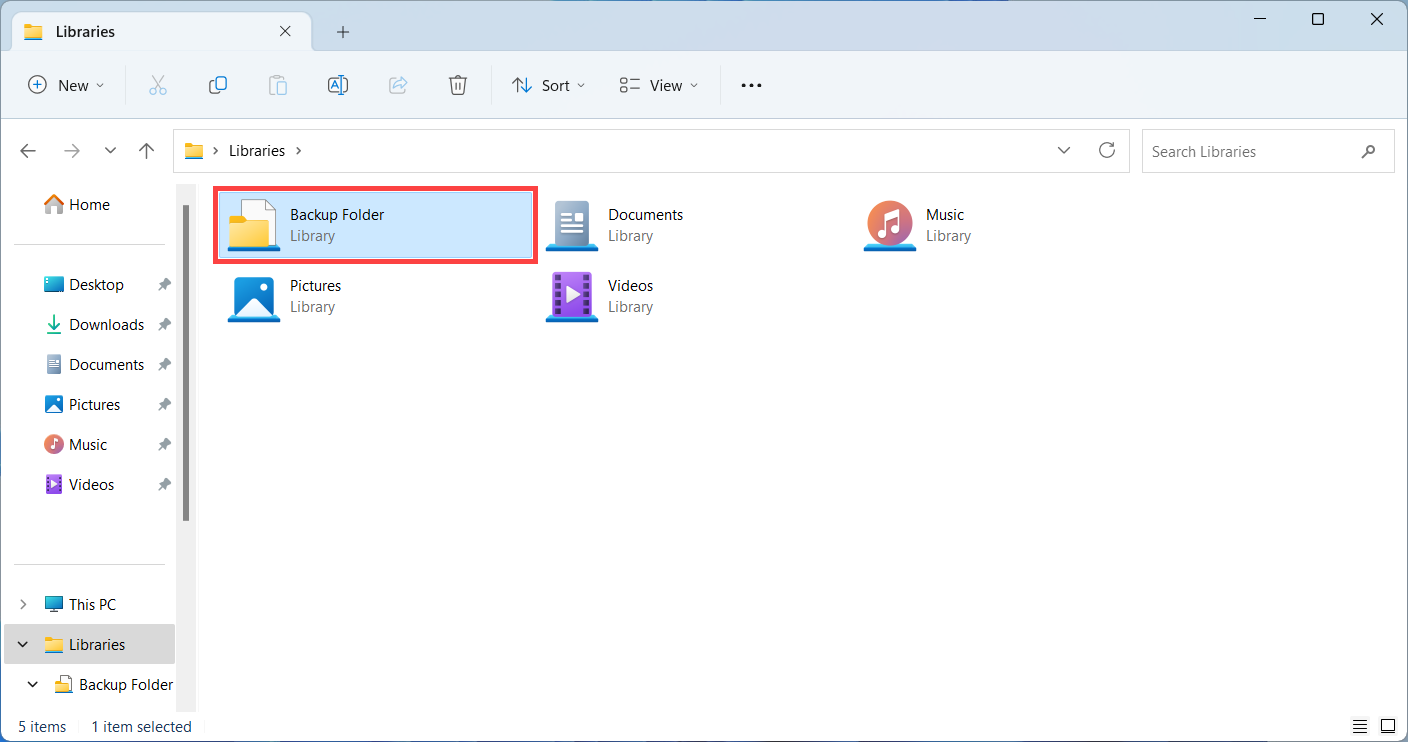Switch to large thumbnails view in status bar

click(x=1388, y=726)
